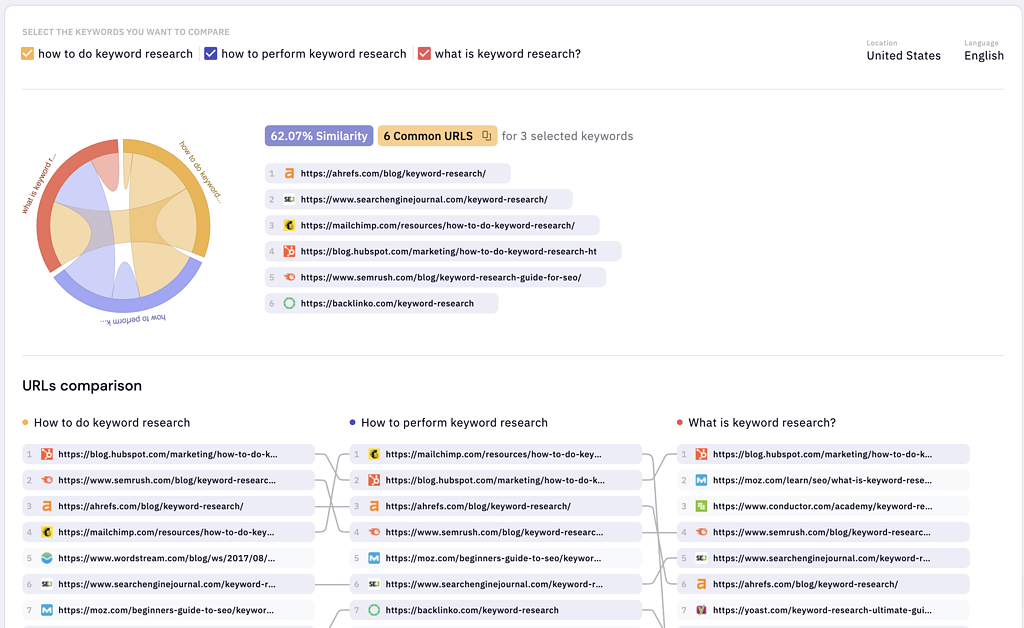Click Semrush icon in 'How to perform' column row 4
The height and width of the screenshot is (628, 1024).
(x=374, y=532)
